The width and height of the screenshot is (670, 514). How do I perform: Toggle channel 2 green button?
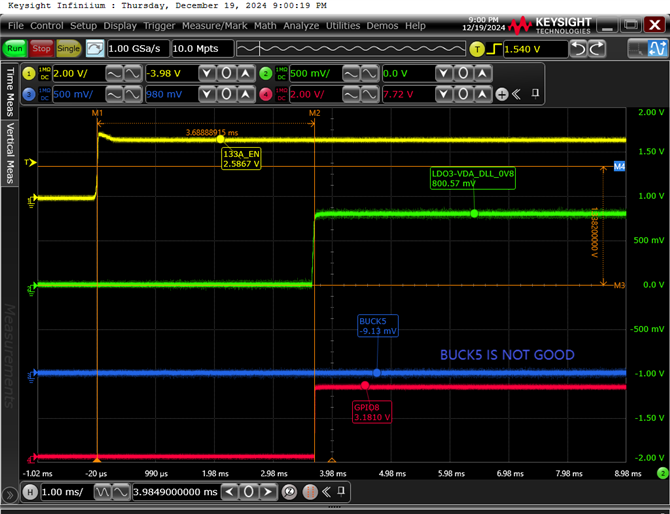pos(265,73)
